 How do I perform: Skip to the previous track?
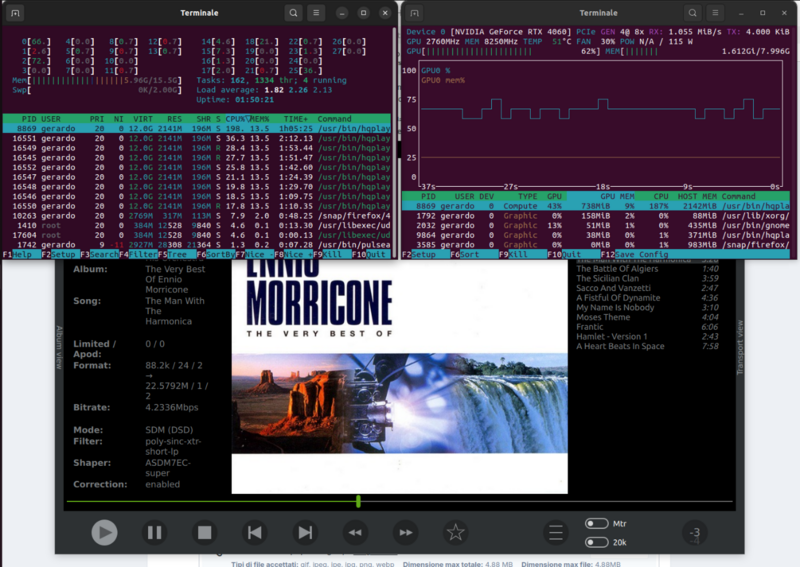click(x=255, y=533)
